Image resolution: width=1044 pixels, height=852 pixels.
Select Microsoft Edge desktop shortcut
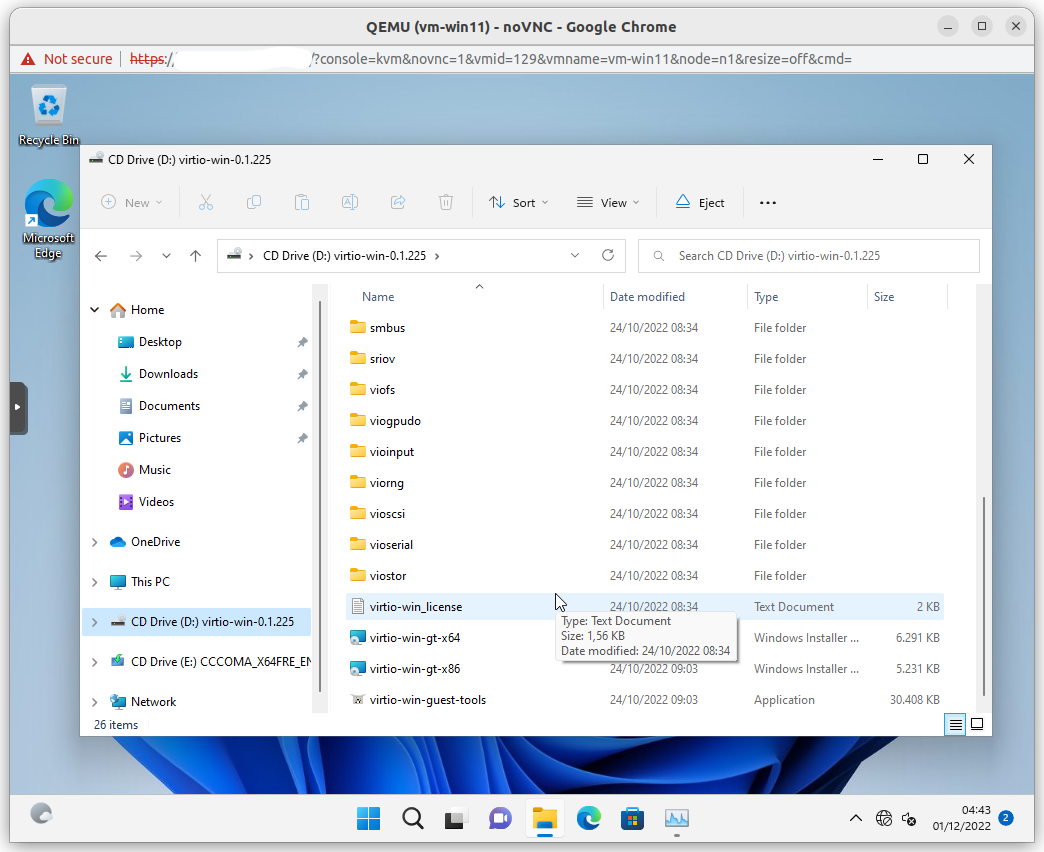point(48,219)
